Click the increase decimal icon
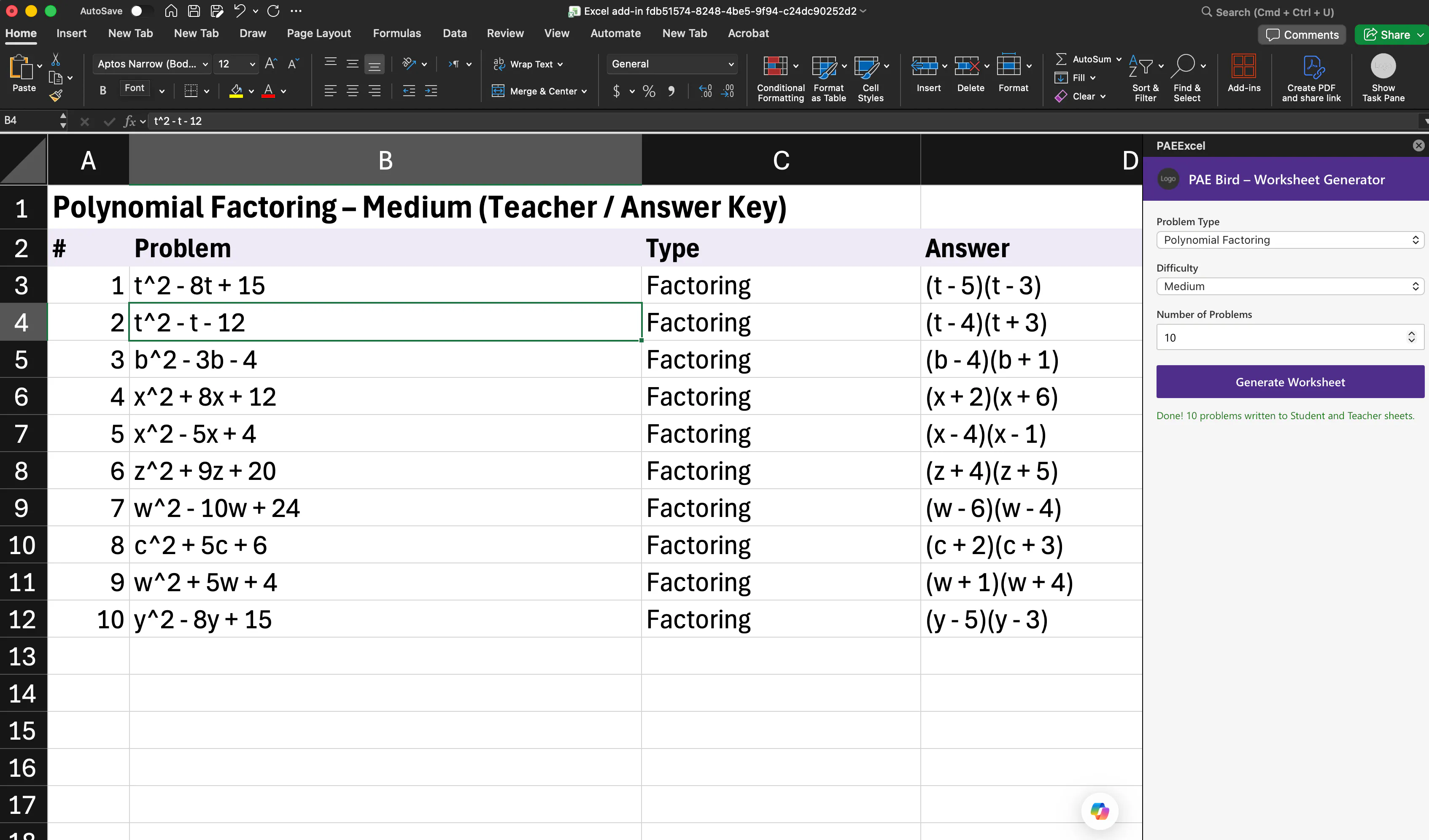 (x=705, y=91)
